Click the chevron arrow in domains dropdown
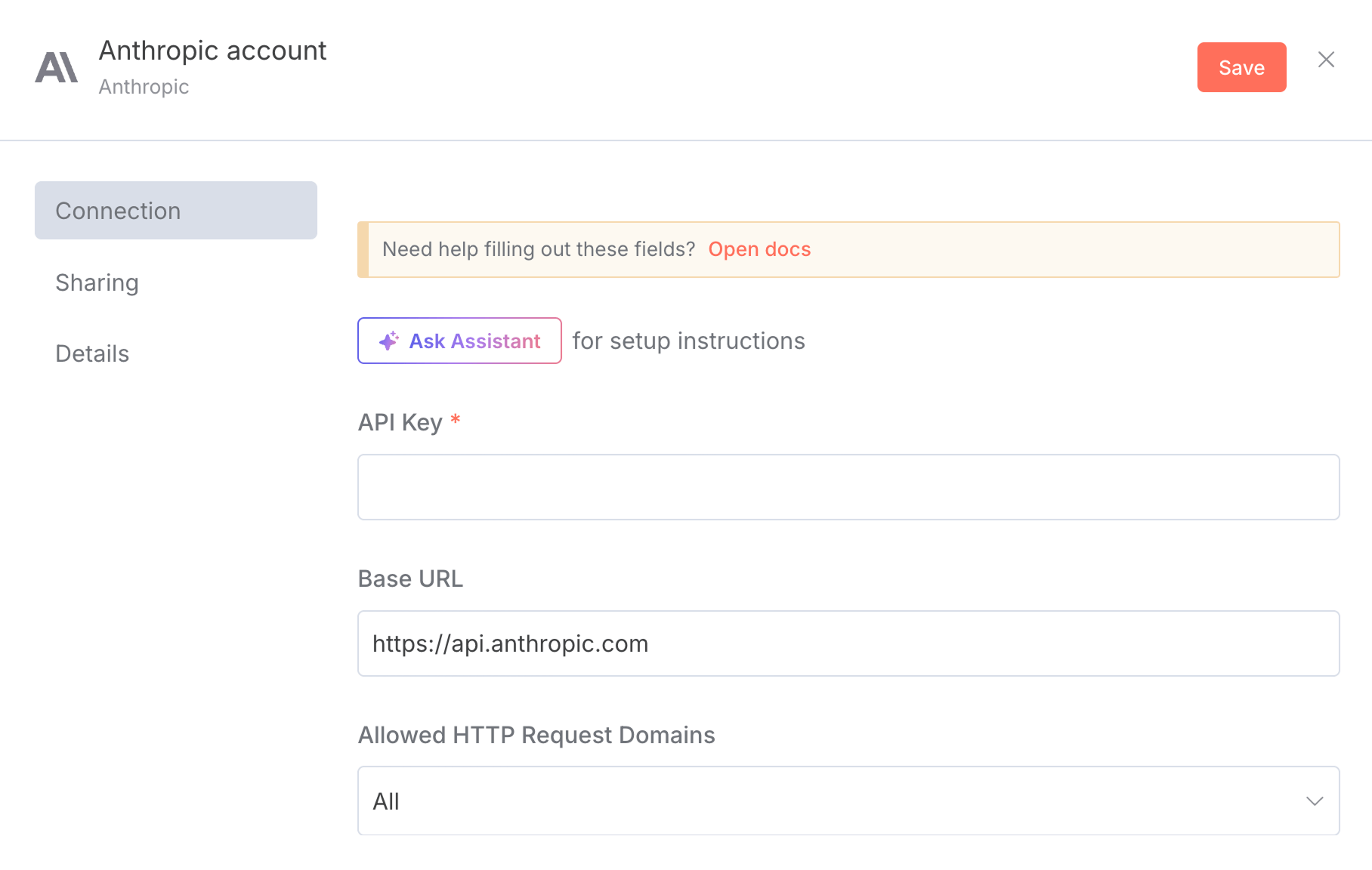 1315,801
